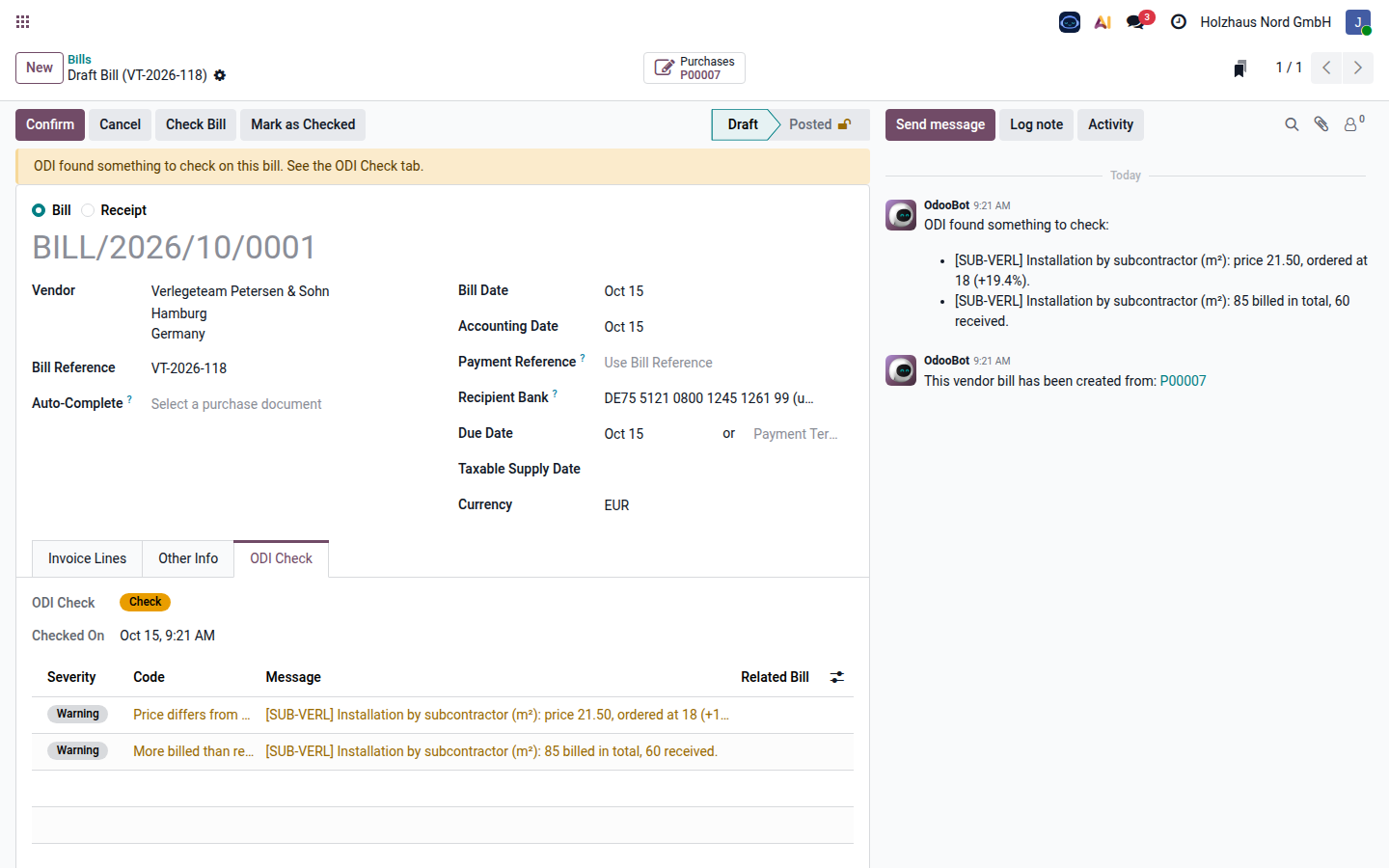The width and height of the screenshot is (1389, 868).
Task: Open the Vendor field Verlegeteam Petersen
Action: [240, 291]
